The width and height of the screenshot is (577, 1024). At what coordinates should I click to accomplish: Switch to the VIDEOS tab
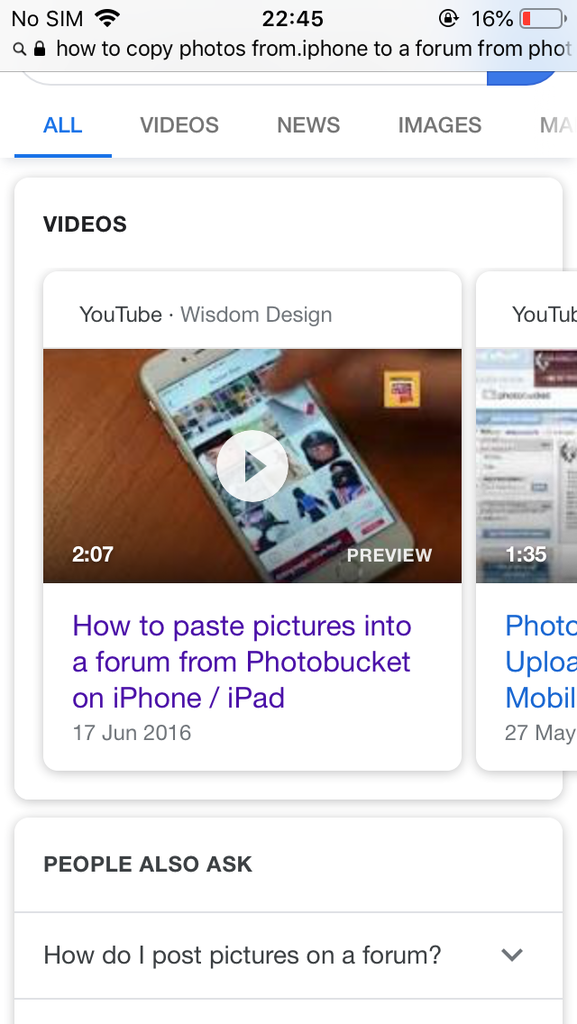click(179, 125)
